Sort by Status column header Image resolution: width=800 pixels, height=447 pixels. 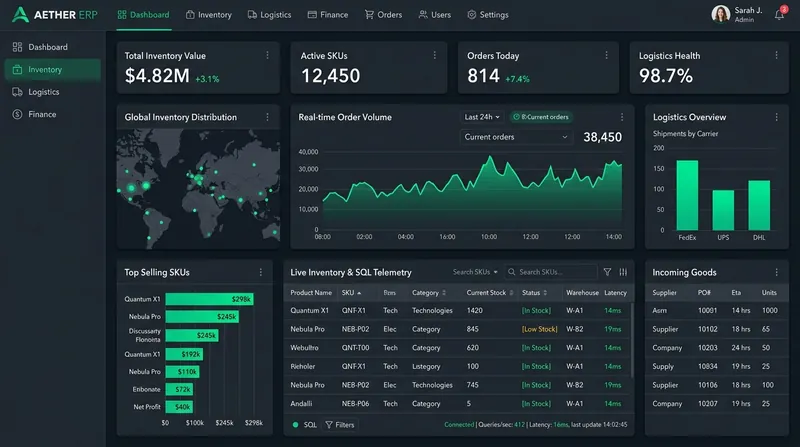(535, 292)
